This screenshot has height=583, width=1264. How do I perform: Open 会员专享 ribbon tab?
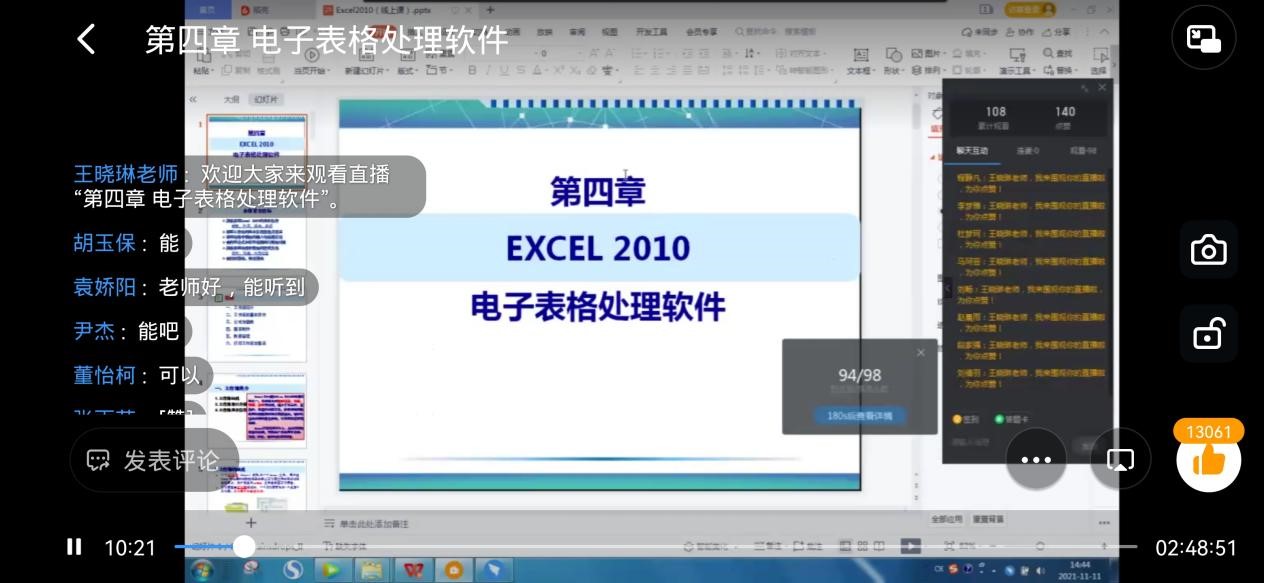(701, 32)
